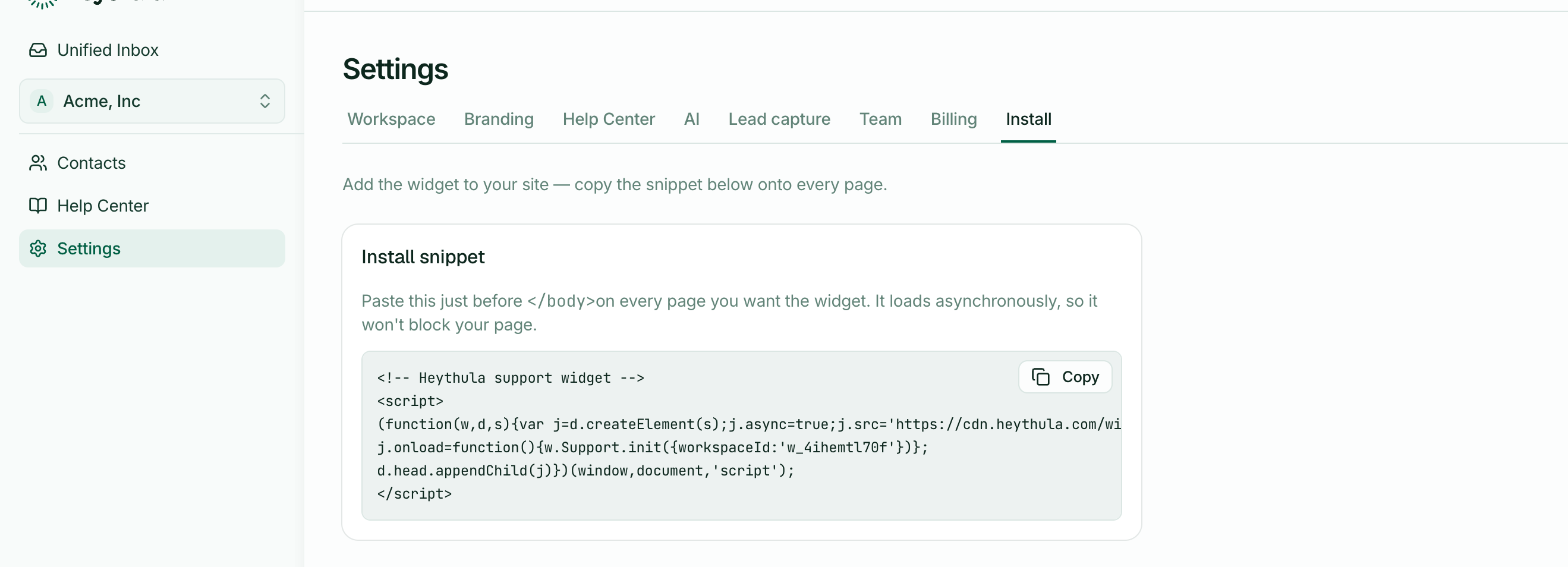Image resolution: width=1568 pixels, height=567 pixels.
Task: Click the workspaceId w_4ihemtl70f line
Action: pos(653,447)
